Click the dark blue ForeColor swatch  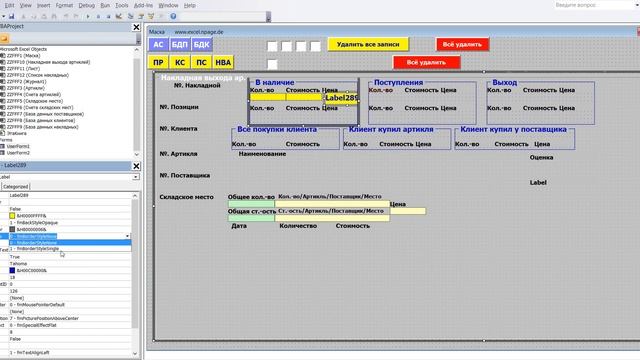(12, 270)
